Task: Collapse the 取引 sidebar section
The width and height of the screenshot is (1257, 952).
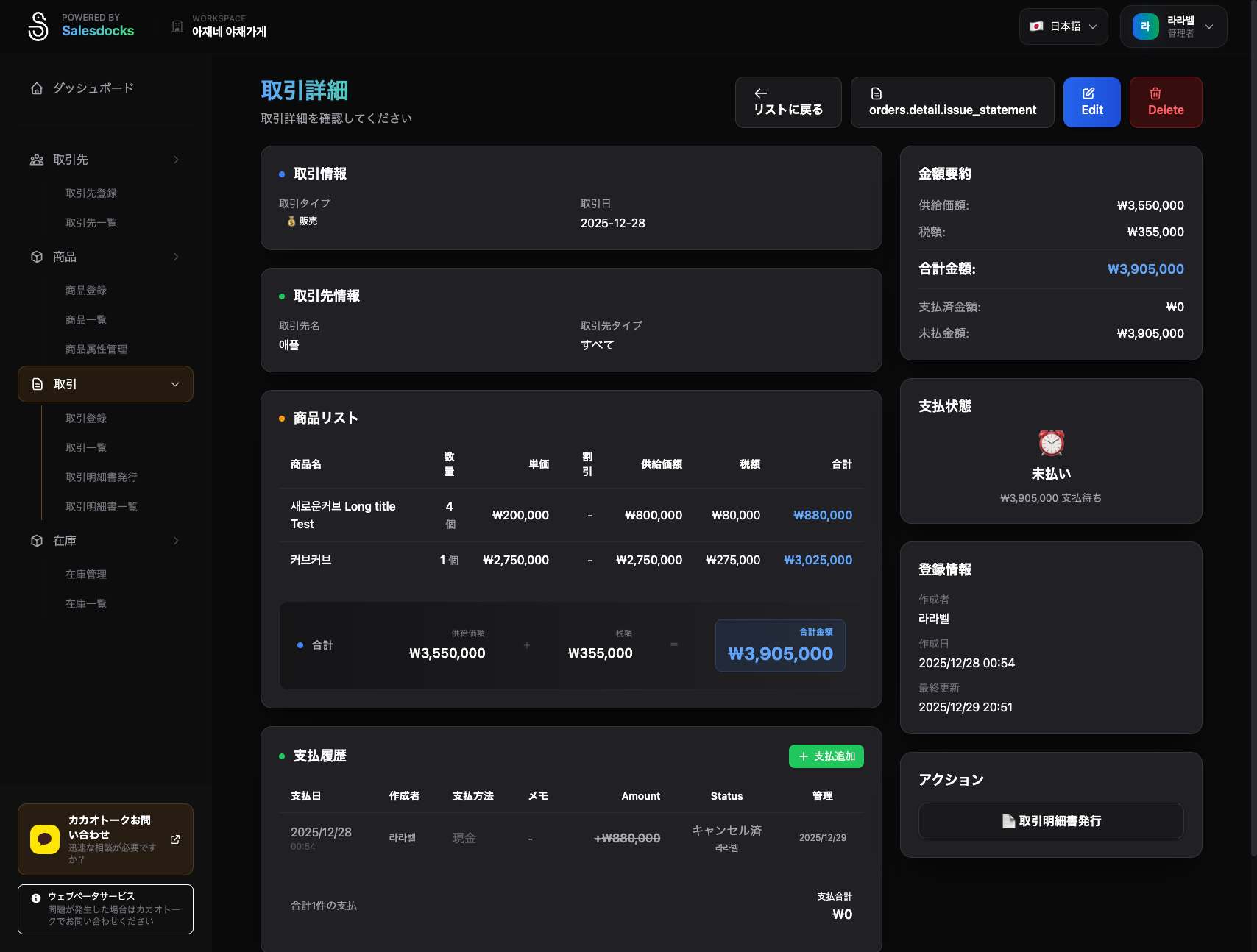Action: [105, 384]
